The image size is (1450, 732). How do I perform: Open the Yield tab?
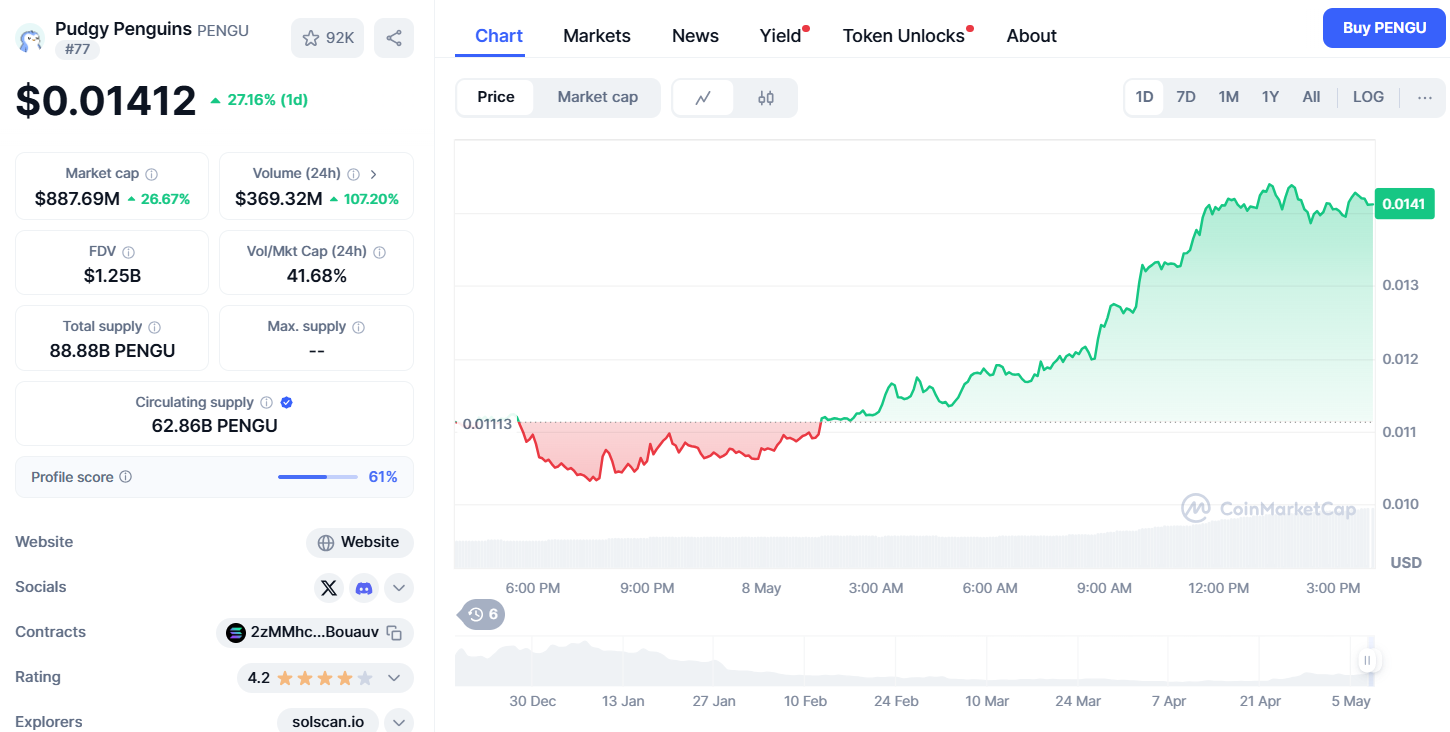coord(781,36)
